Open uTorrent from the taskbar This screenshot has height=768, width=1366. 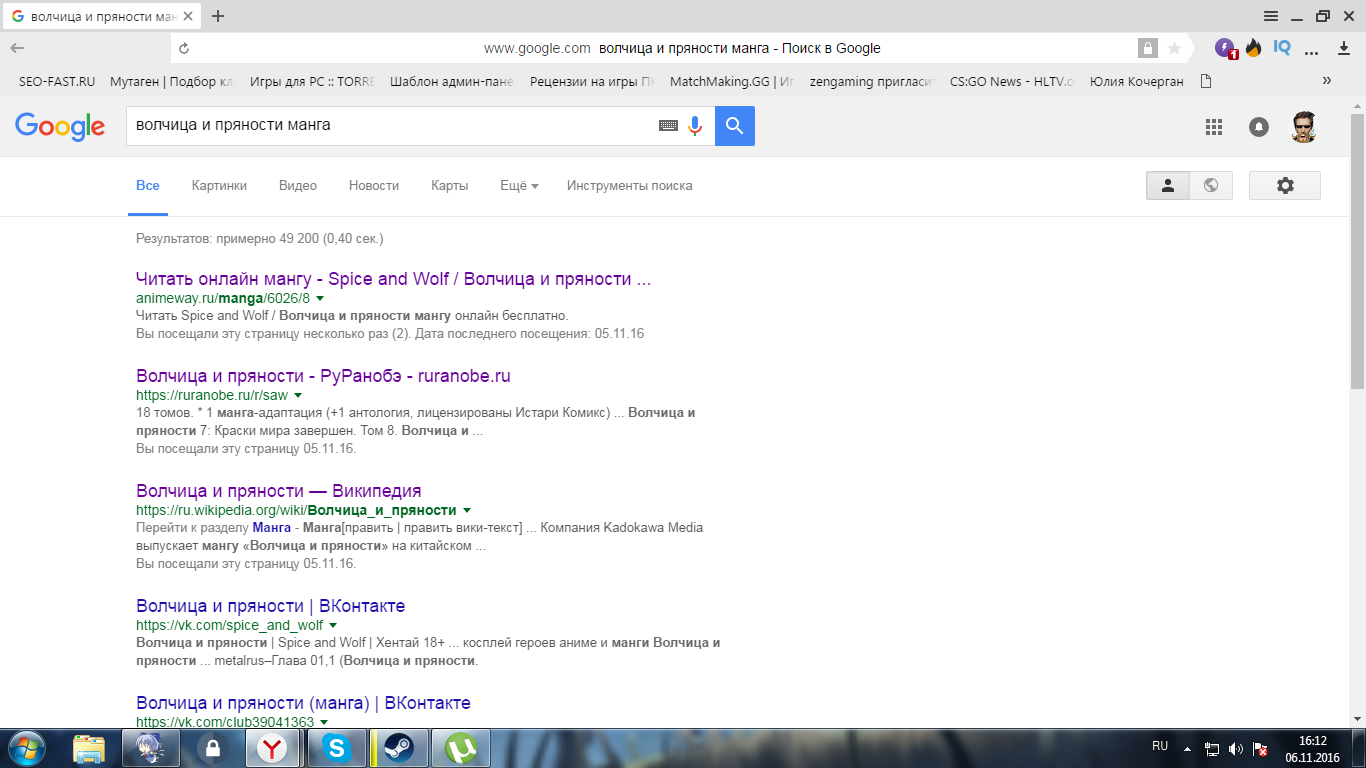pos(461,748)
